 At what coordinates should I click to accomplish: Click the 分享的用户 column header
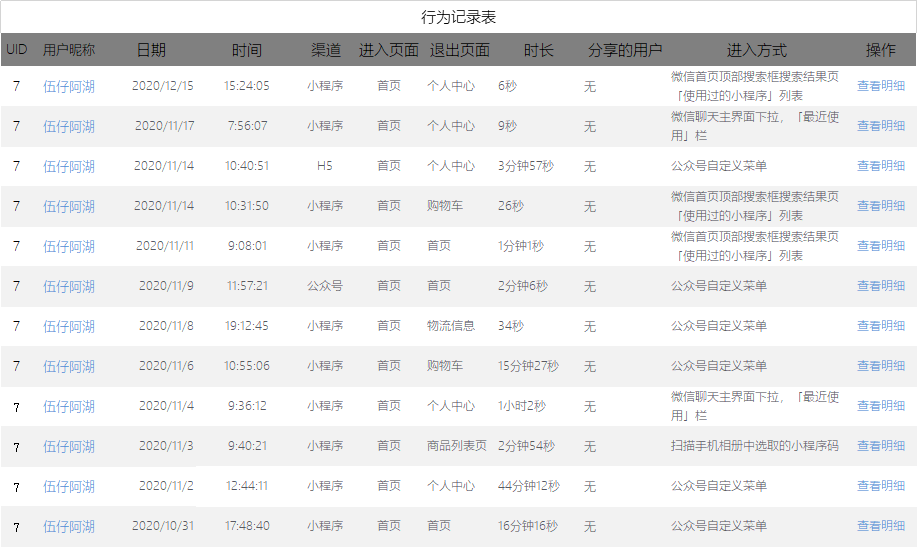[625, 50]
